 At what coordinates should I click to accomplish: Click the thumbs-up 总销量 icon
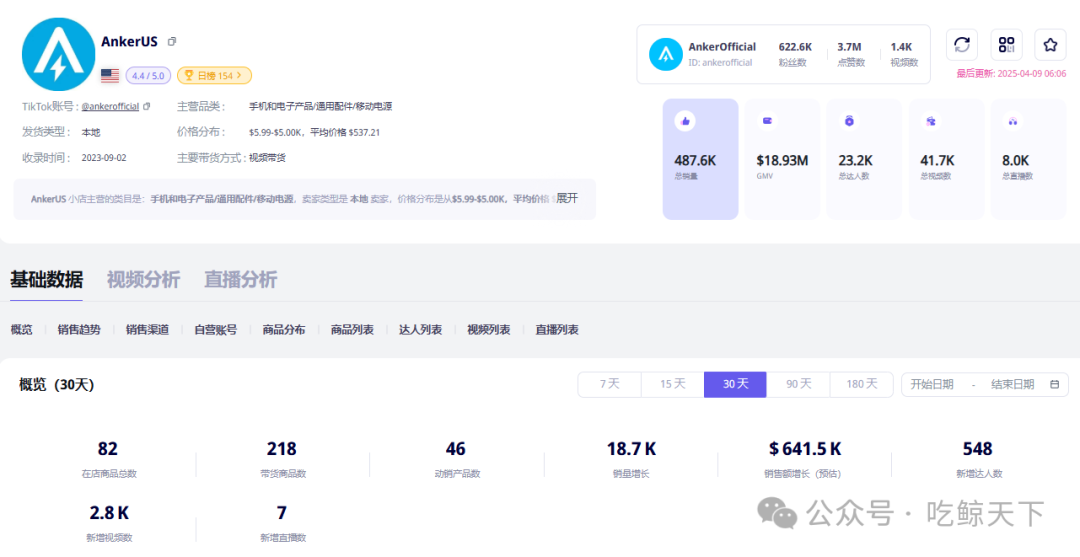click(x=685, y=121)
